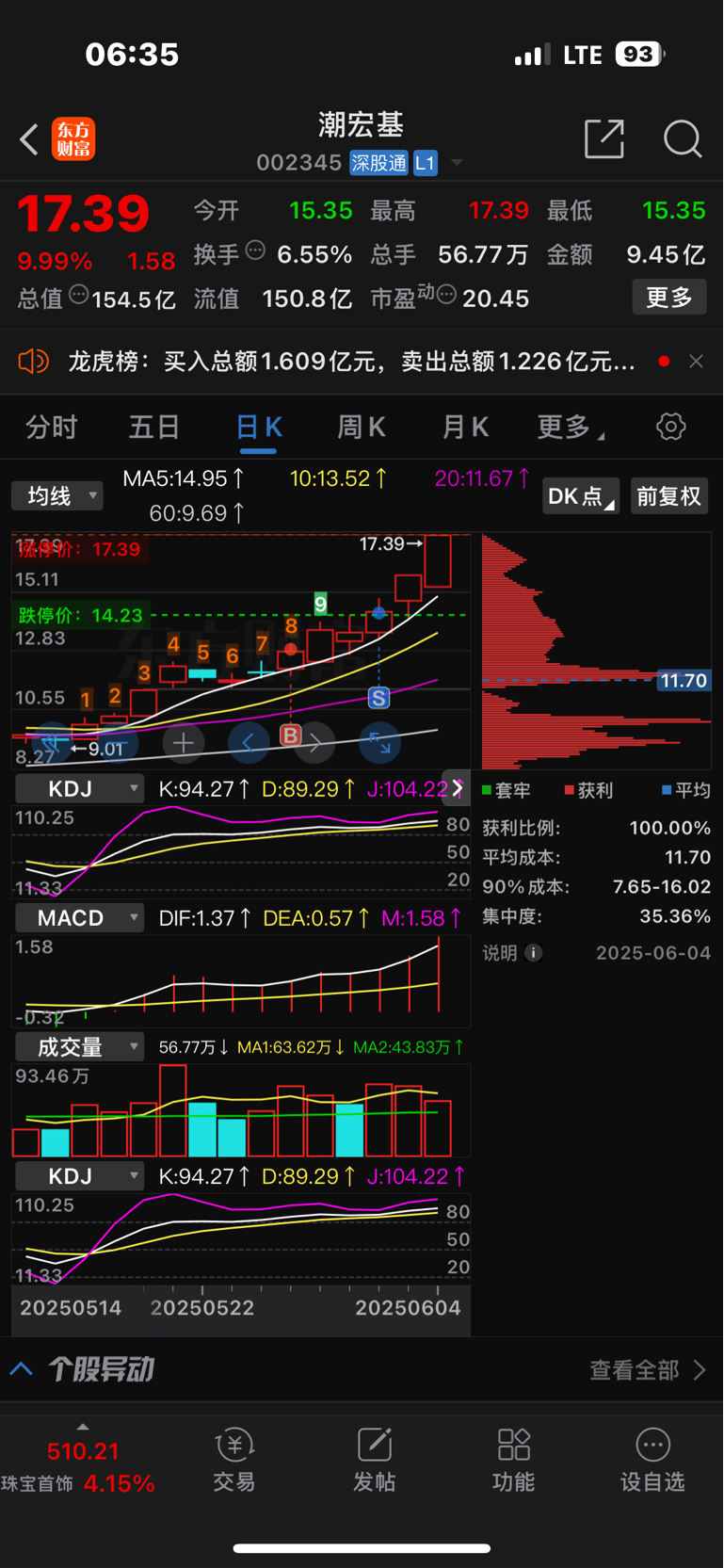Image resolution: width=724 pixels, height=1568 pixels.
Task: Tap the 总值 info circle icon
Action: tap(79, 295)
